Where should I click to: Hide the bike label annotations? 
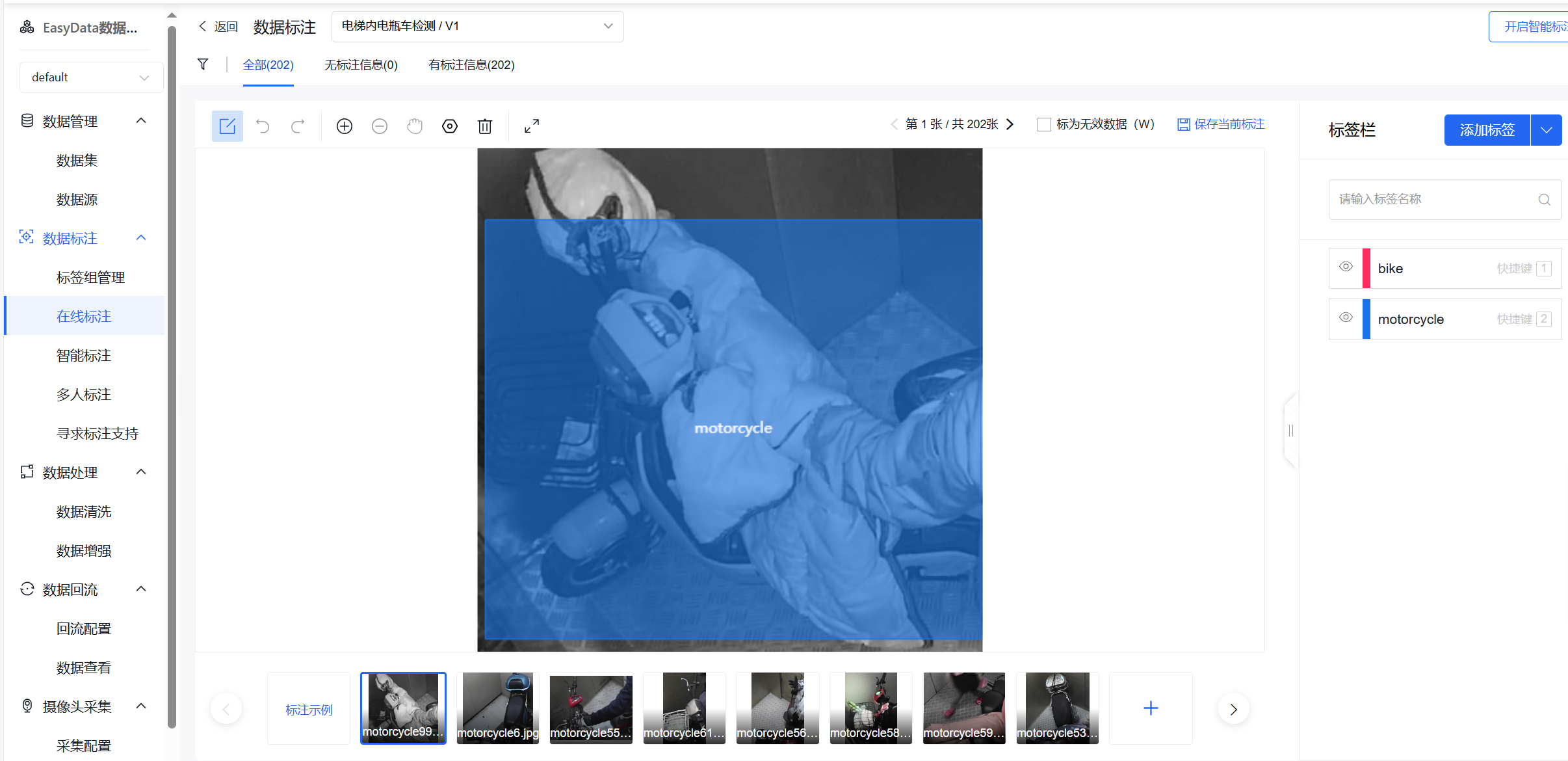tap(1346, 267)
